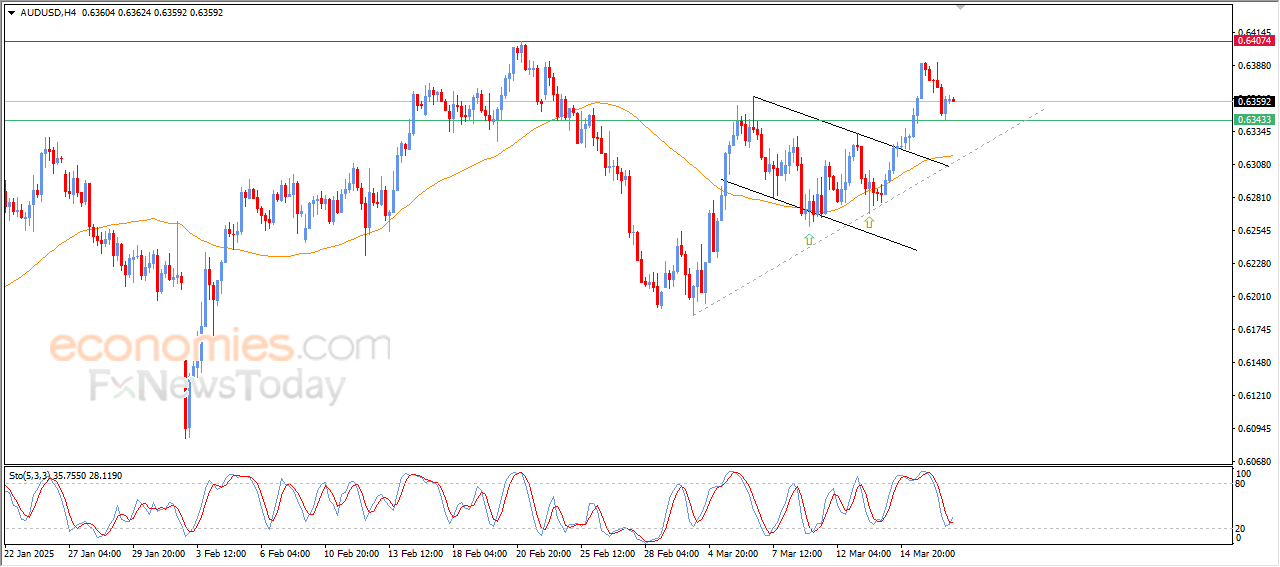
Task: Click the green 0.63433 price tag
Action: (1254, 120)
